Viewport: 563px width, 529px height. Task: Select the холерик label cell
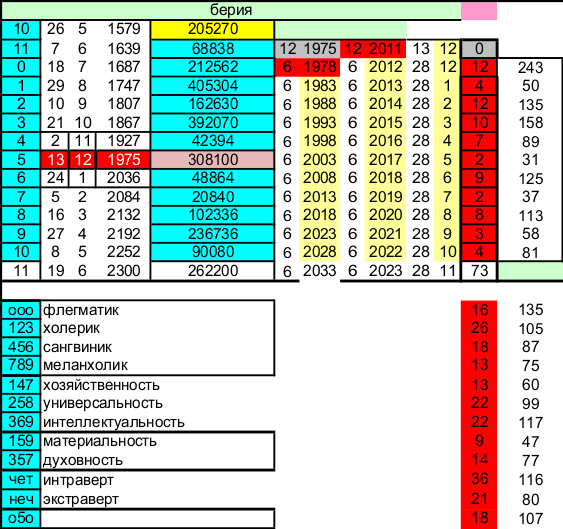click(x=158, y=328)
